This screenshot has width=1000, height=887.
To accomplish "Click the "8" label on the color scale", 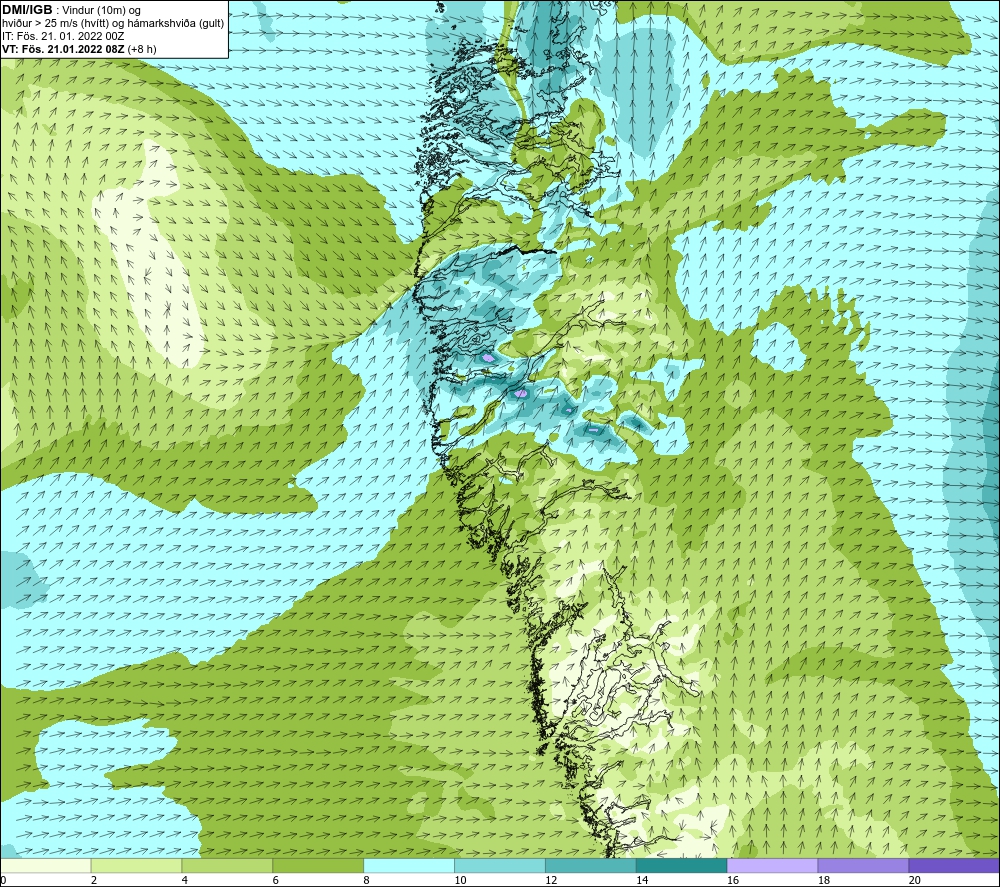I will [366, 881].
